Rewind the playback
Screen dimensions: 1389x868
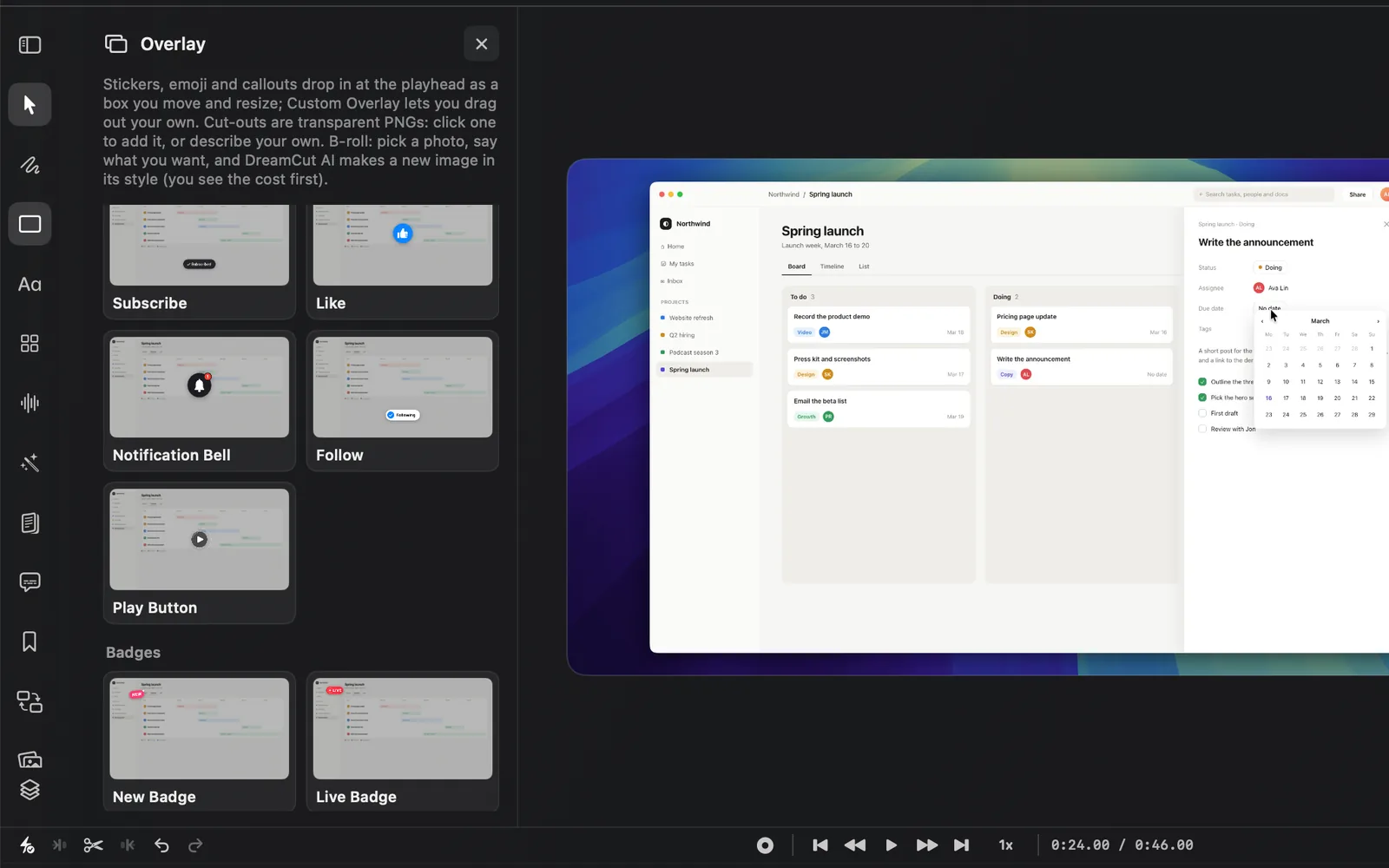855,845
